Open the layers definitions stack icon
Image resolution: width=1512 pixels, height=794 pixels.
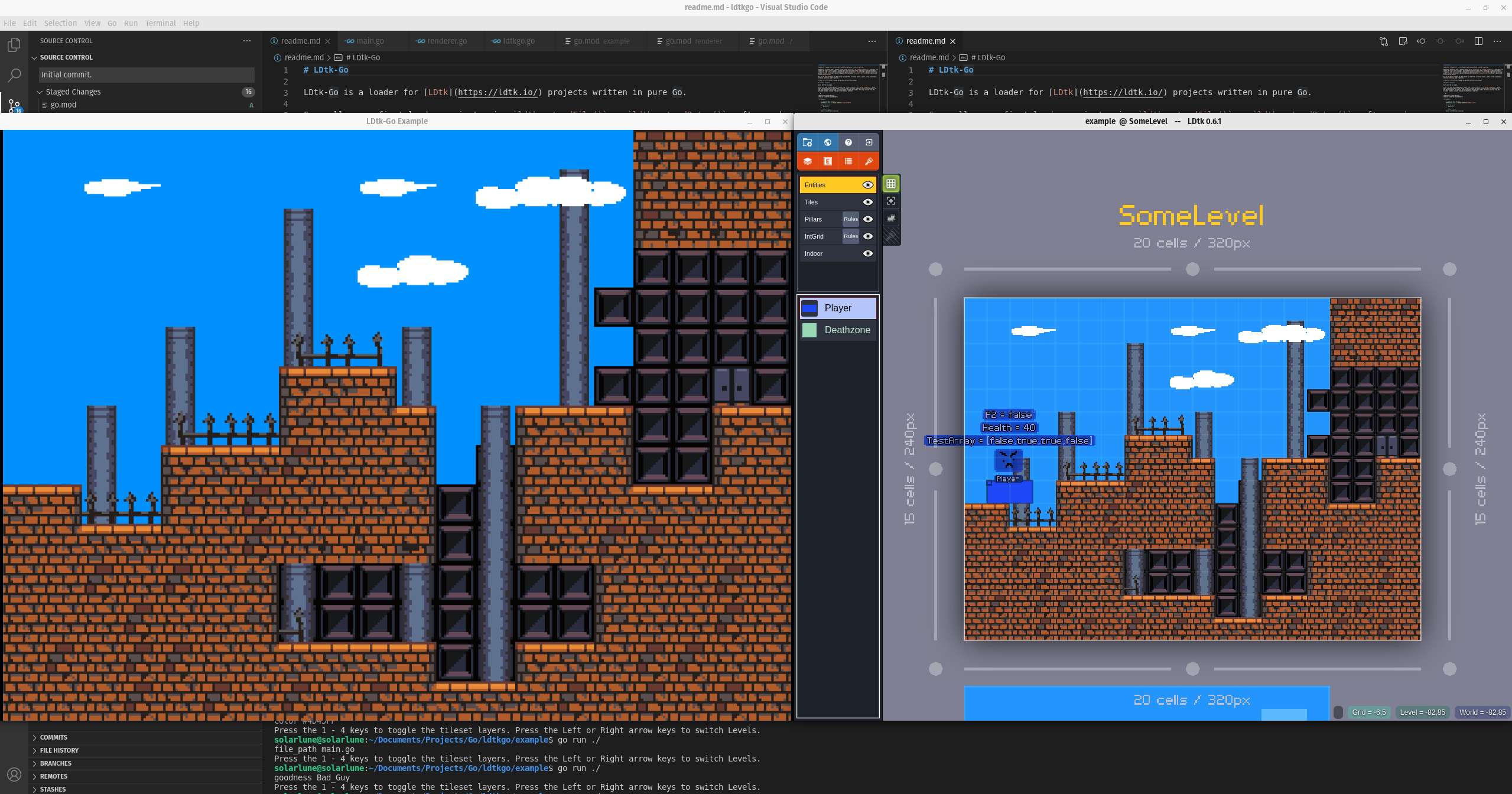click(x=807, y=161)
